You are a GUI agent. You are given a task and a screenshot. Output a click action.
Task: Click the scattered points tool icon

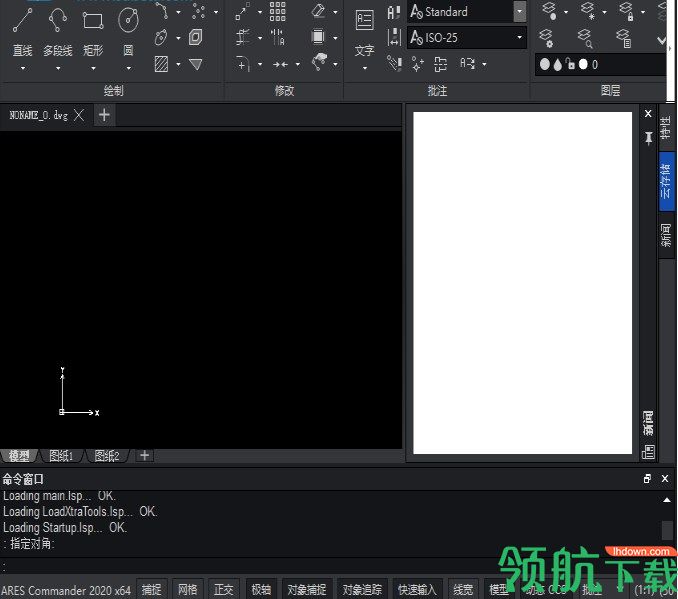coord(198,11)
